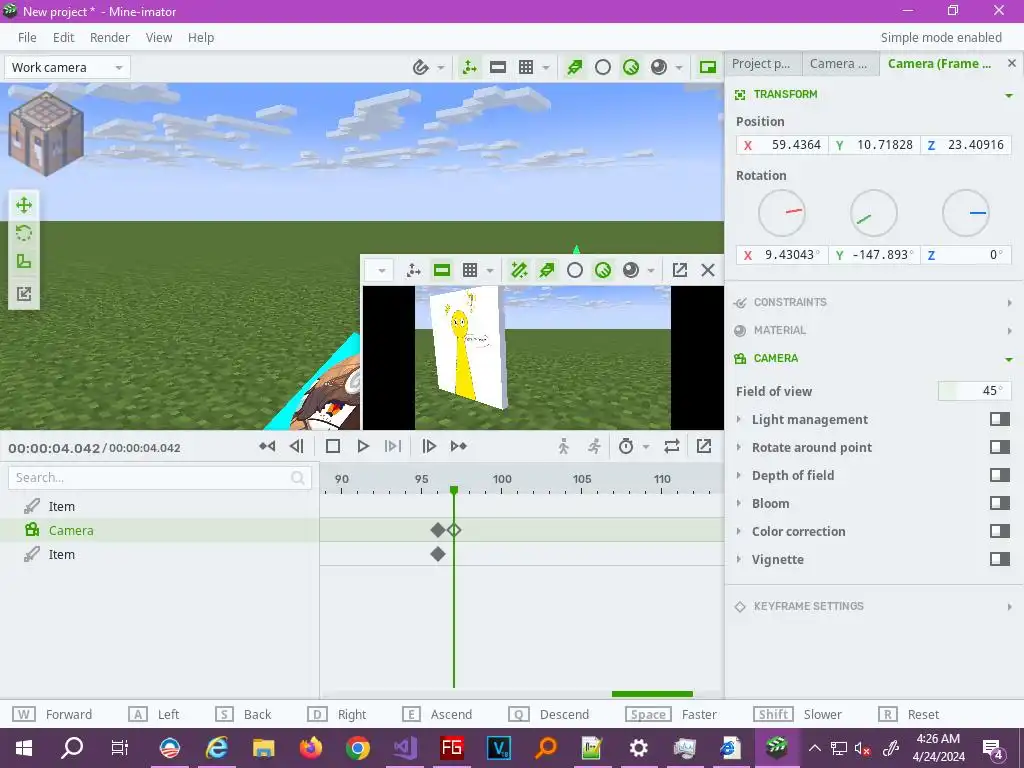Open the View menu
This screenshot has height=768, width=1024.
click(x=159, y=37)
